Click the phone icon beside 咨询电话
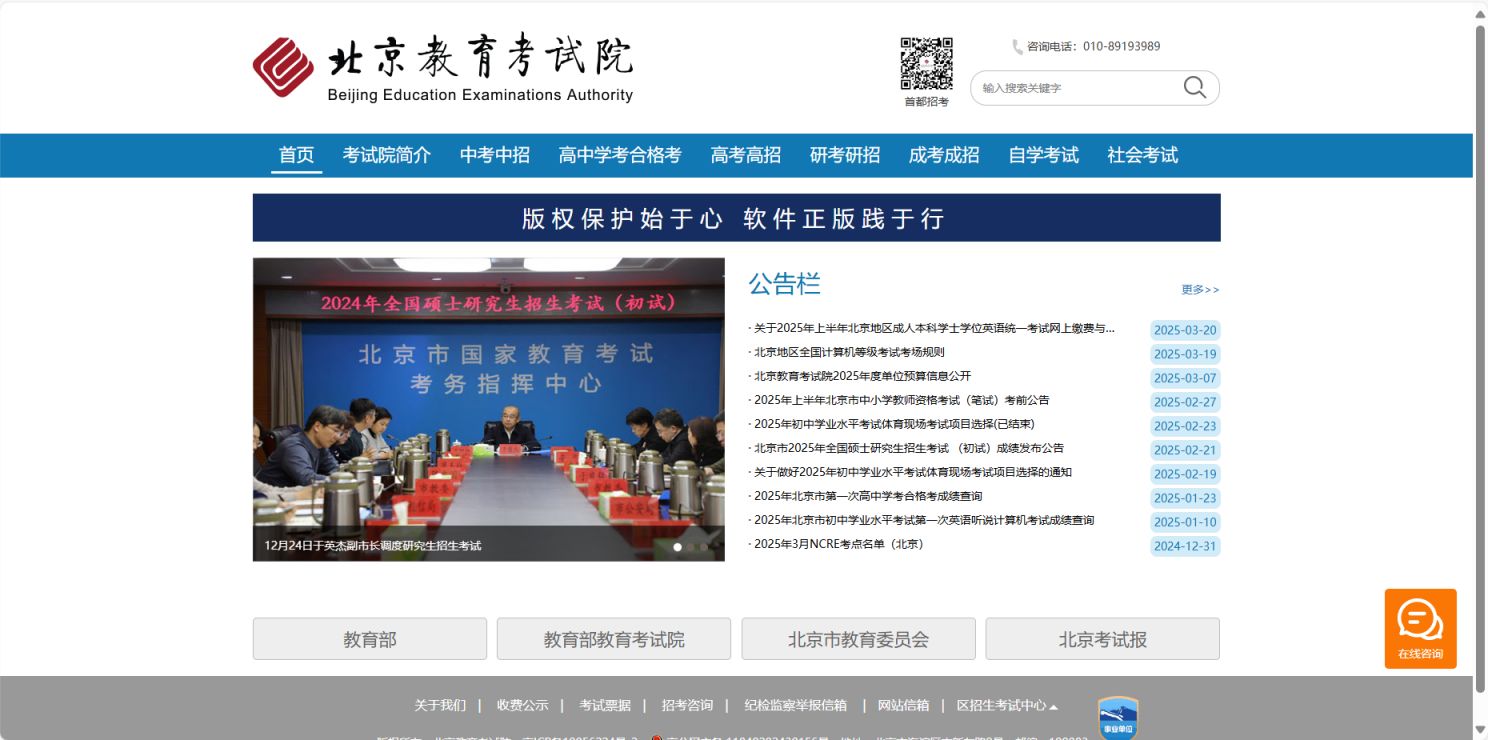Screen dimensions: 1488x740 coord(1017,47)
